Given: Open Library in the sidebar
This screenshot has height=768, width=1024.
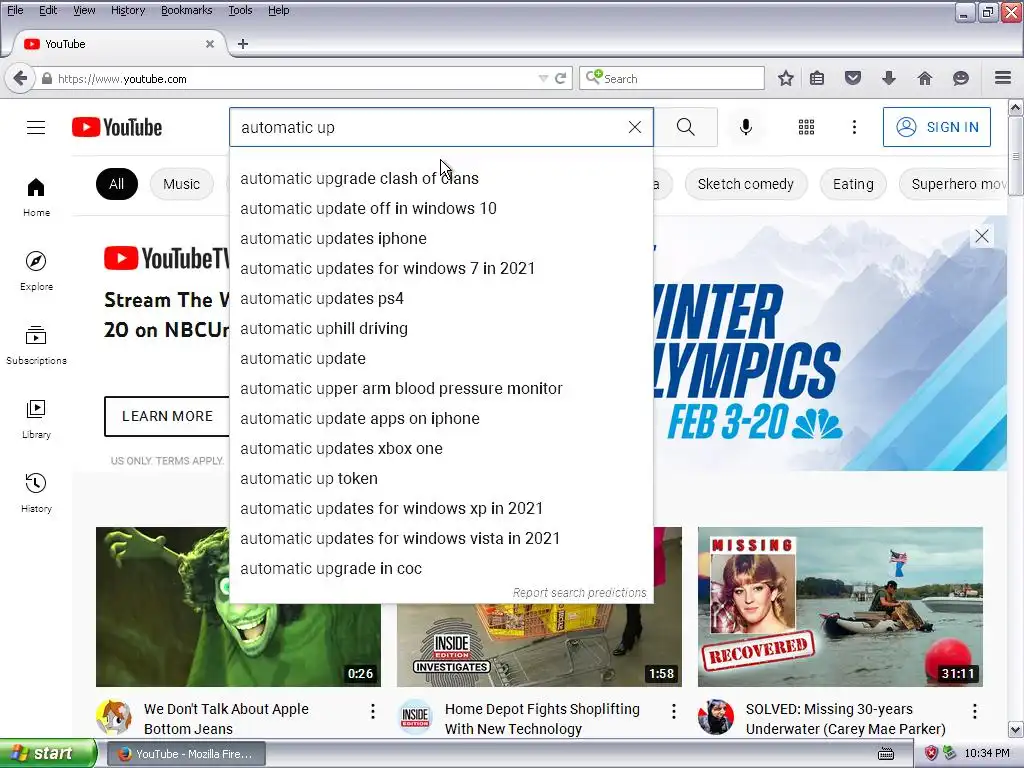Looking at the screenshot, I should (x=36, y=419).
